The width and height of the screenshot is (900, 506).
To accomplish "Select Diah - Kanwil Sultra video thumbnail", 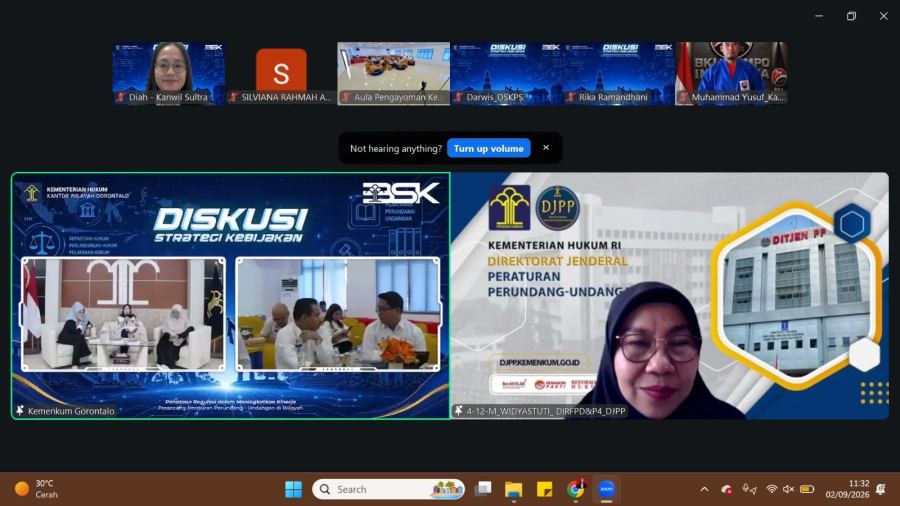I will [169, 73].
